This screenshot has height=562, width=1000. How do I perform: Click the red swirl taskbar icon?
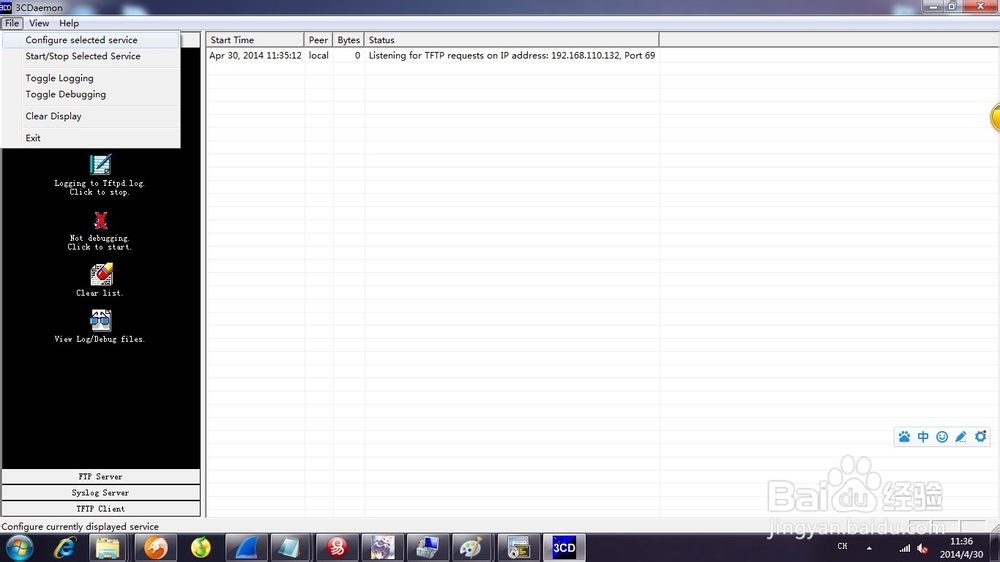pos(337,548)
